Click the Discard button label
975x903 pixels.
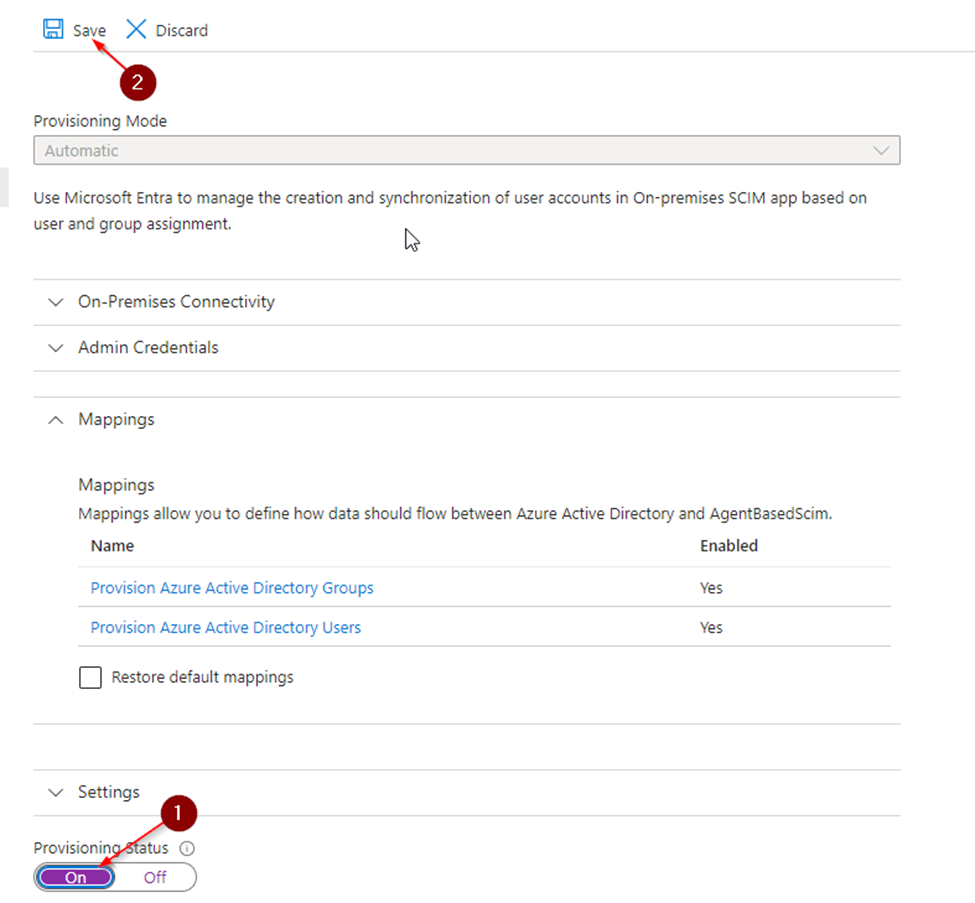pyautogui.click(x=182, y=30)
